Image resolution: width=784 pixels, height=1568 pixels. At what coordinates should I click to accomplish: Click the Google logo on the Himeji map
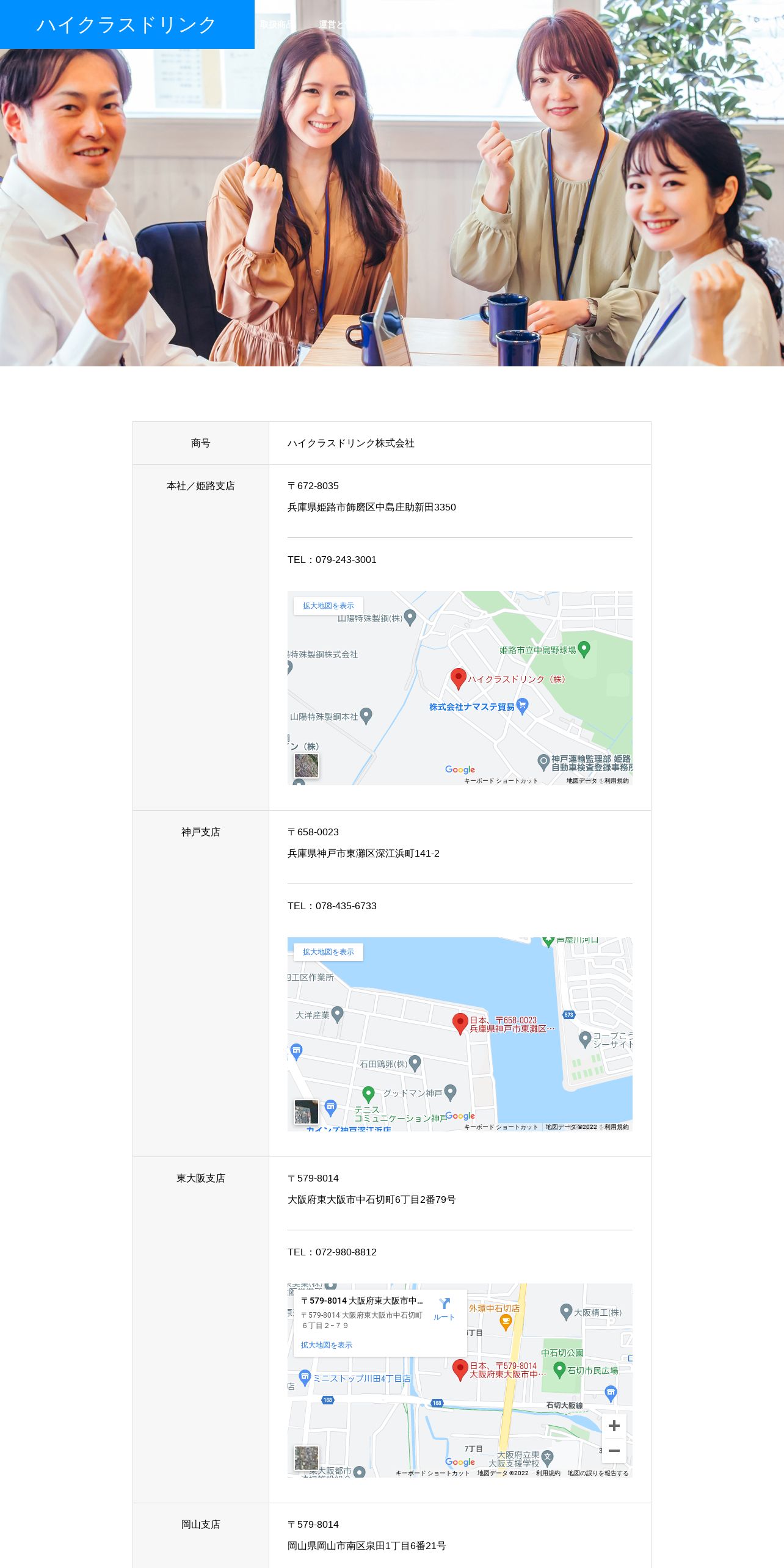pyautogui.click(x=460, y=769)
